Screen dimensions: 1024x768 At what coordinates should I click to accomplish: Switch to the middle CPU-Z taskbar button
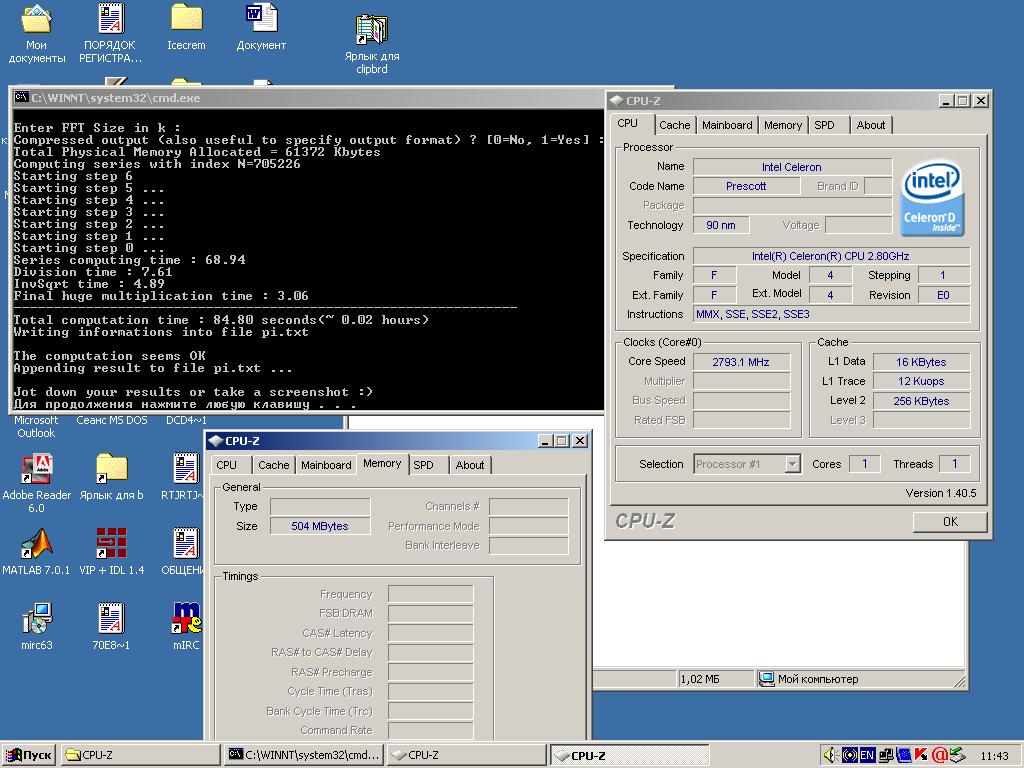pyautogui.click(x=466, y=756)
